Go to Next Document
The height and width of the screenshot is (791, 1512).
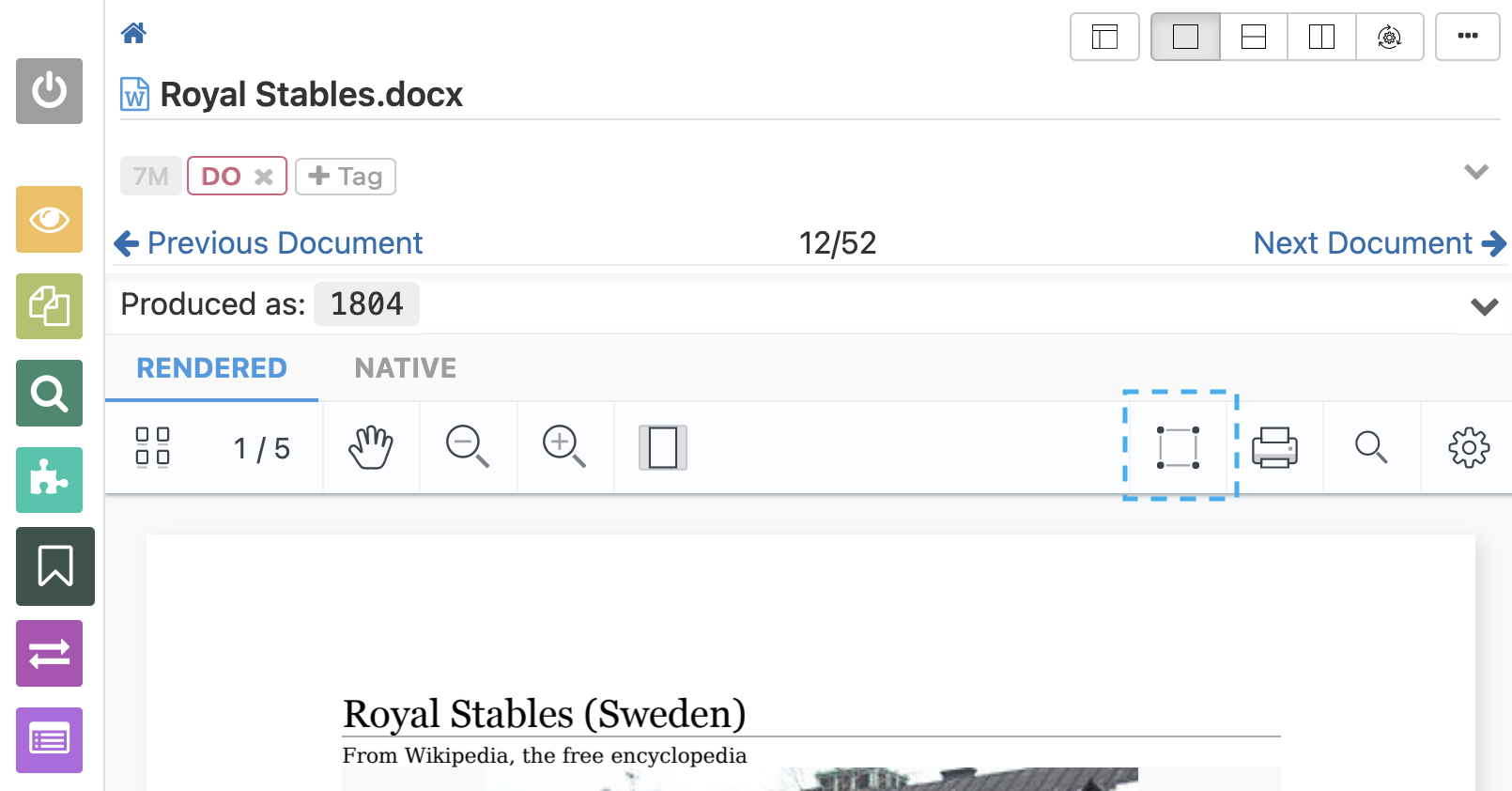(1379, 243)
